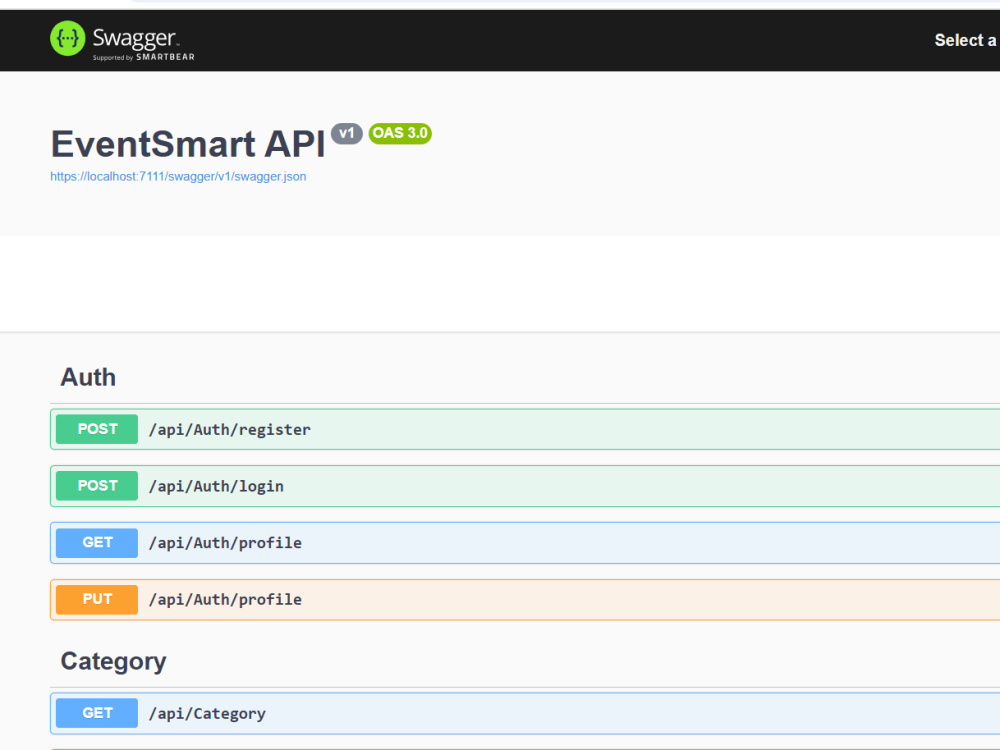Click the Swagger wordmark text
Viewport: 1000px width, 750px height.
point(135,38)
